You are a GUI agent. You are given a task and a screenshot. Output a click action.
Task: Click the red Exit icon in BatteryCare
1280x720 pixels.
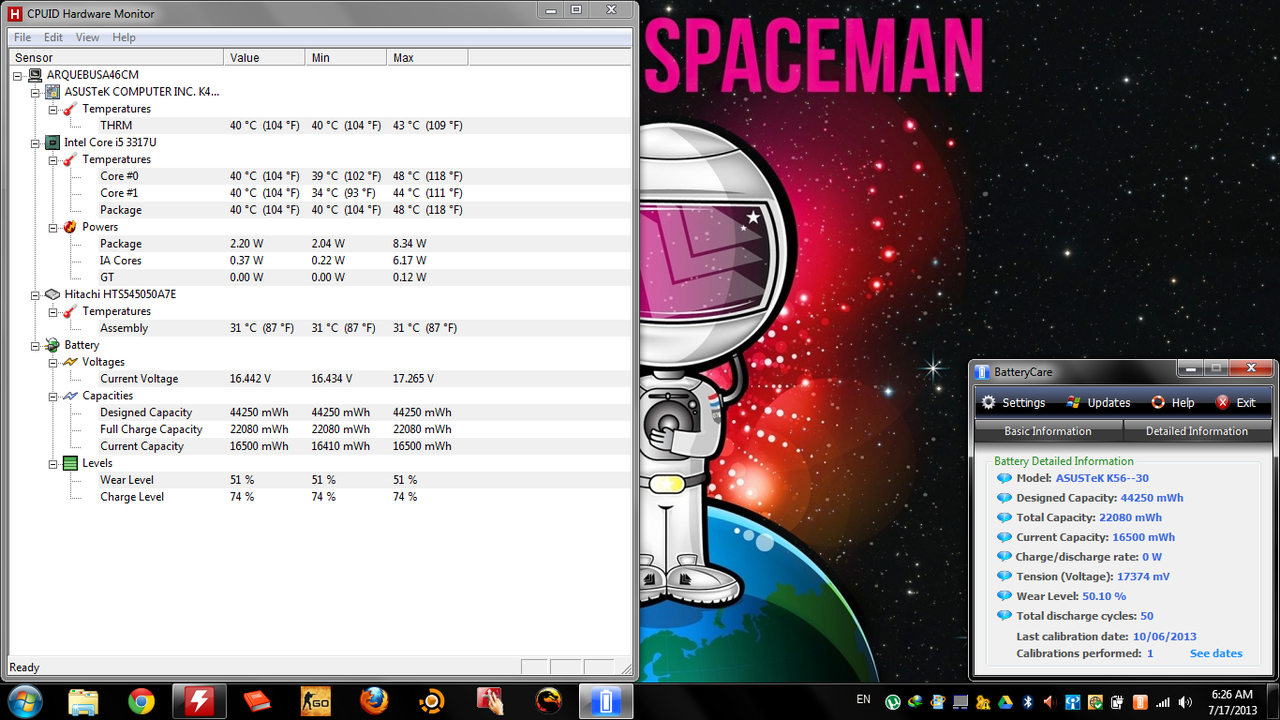coord(1222,402)
